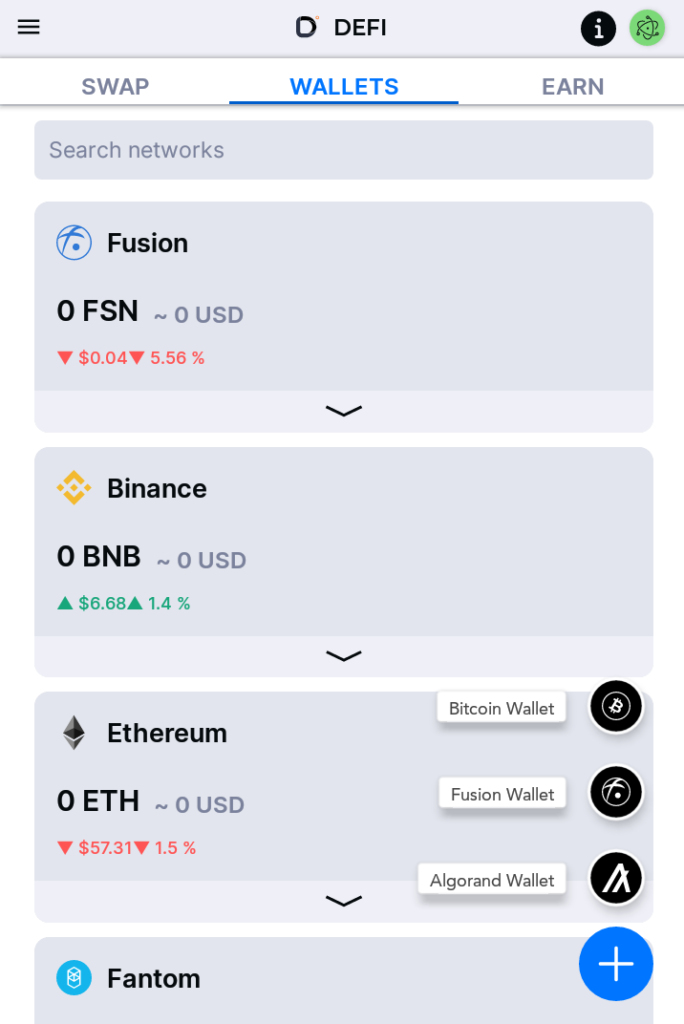Expand the Fusion wallet card

tap(344, 411)
